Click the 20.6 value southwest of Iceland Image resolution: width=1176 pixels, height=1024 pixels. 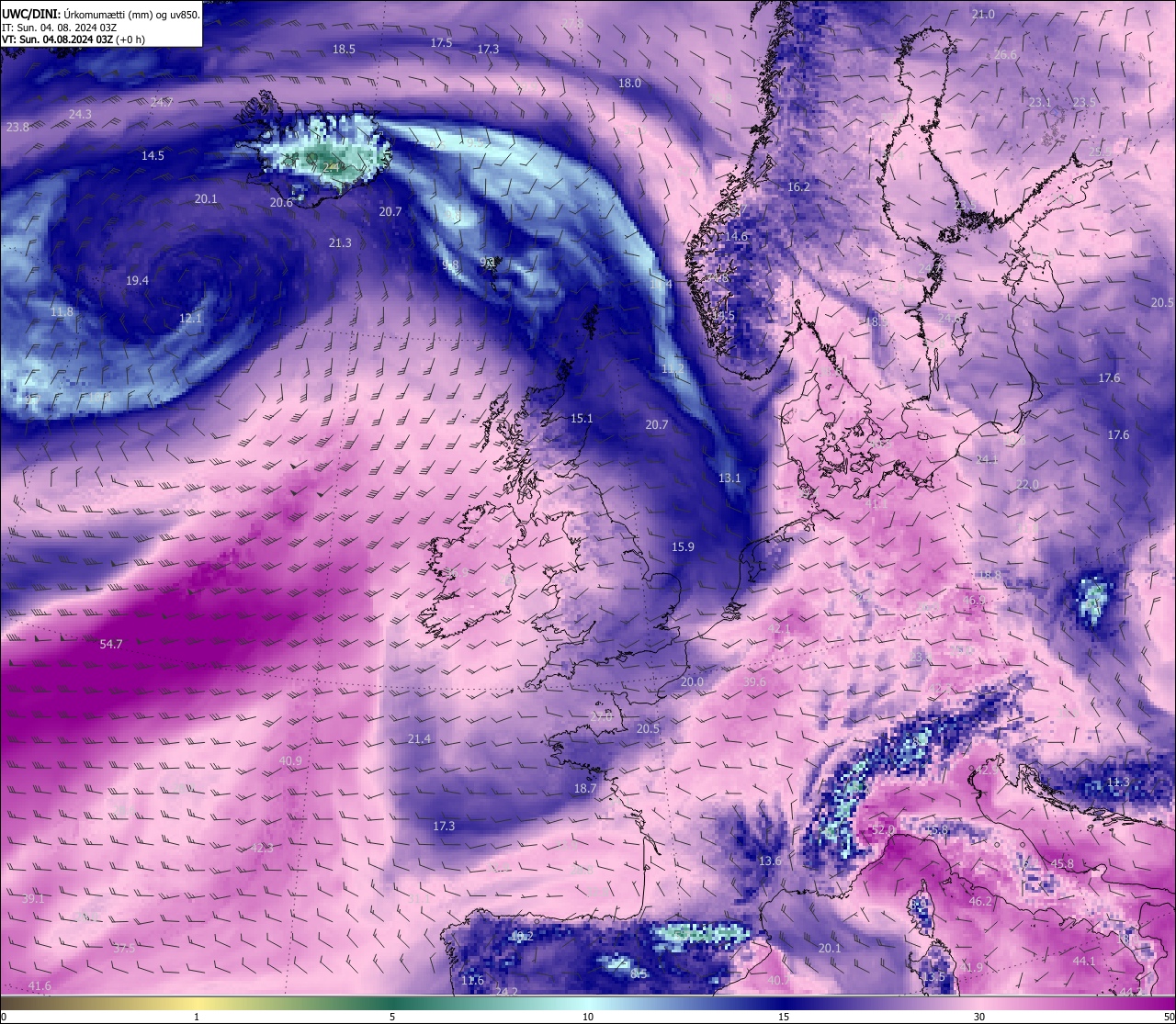(x=281, y=203)
